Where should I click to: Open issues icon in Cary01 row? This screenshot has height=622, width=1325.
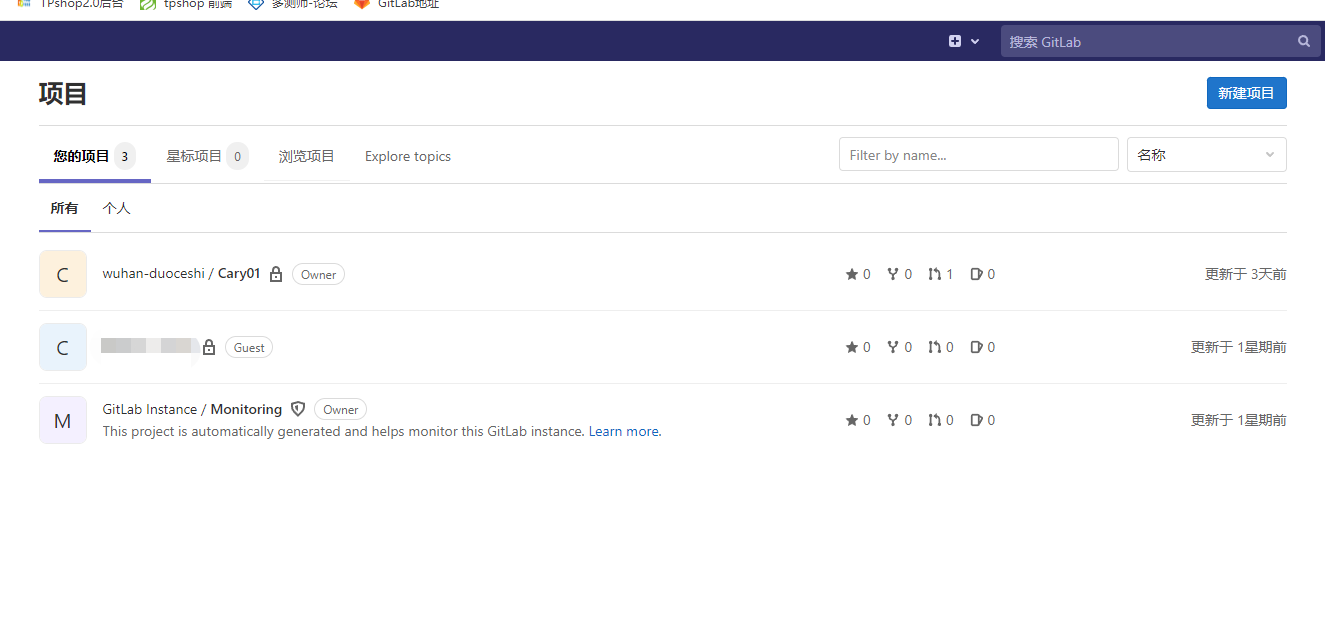[x=976, y=274]
